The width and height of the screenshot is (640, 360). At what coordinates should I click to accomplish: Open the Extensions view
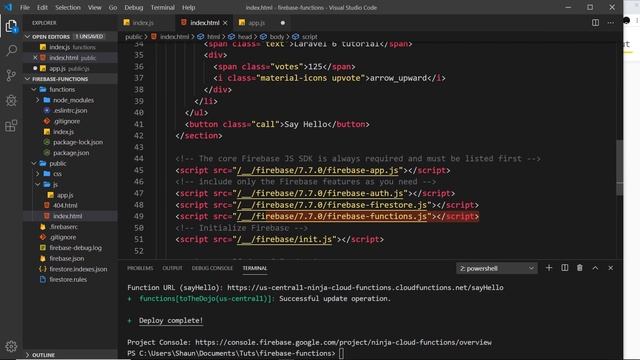coord(11,126)
